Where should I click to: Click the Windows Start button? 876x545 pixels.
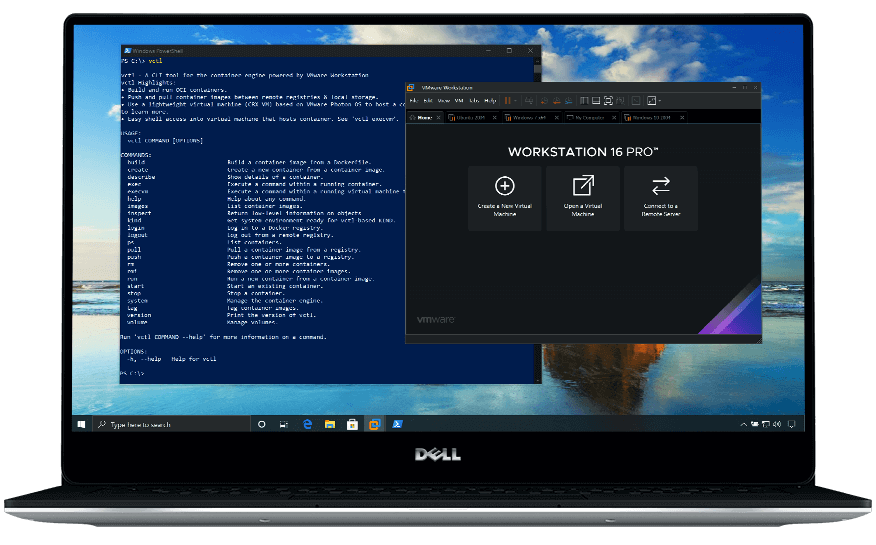pyautogui.click(x=81, y=424)
